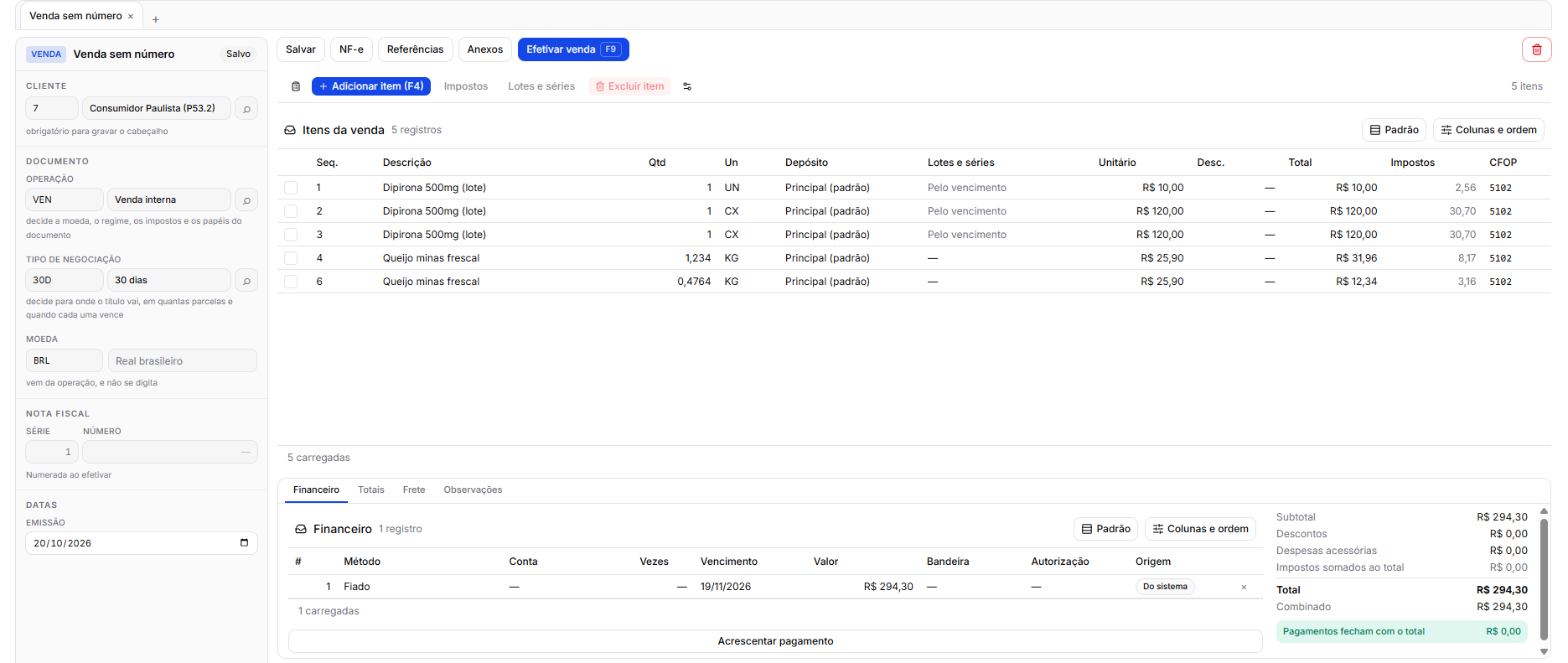This screenshot has height=663, width=1568.
Task: Open Colunas e ordem for Itens da venda
Action: point(1489,130)
